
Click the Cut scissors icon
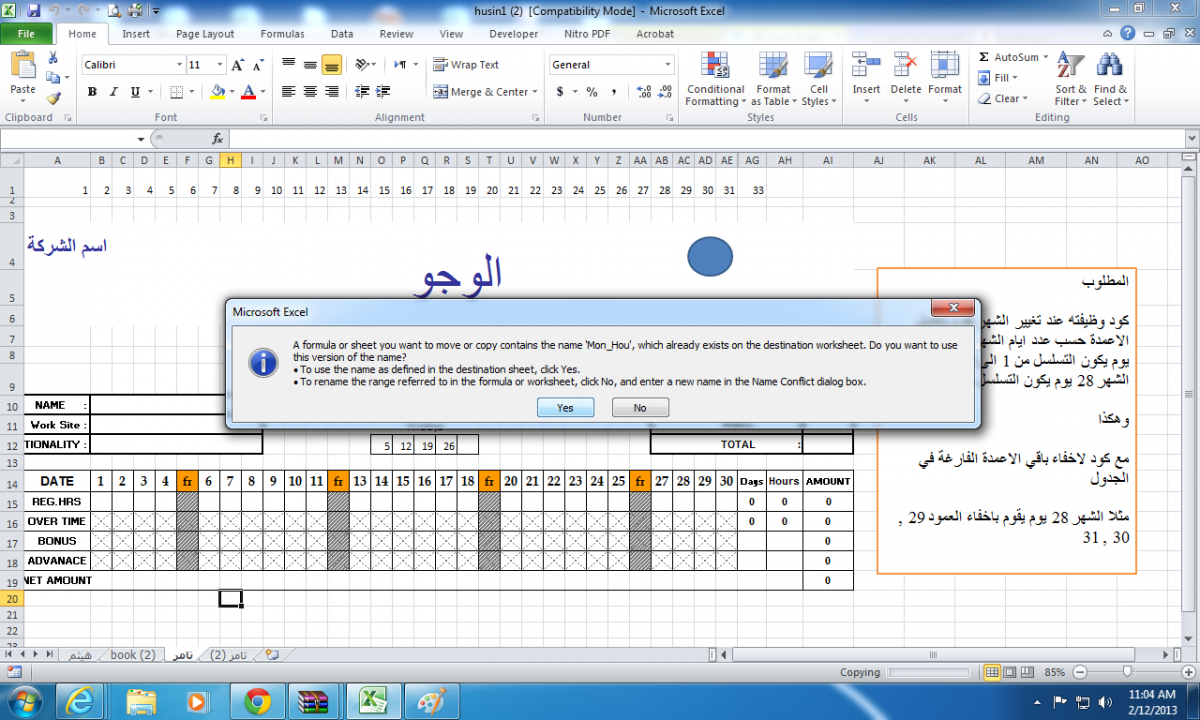click(x=53, y=58)
